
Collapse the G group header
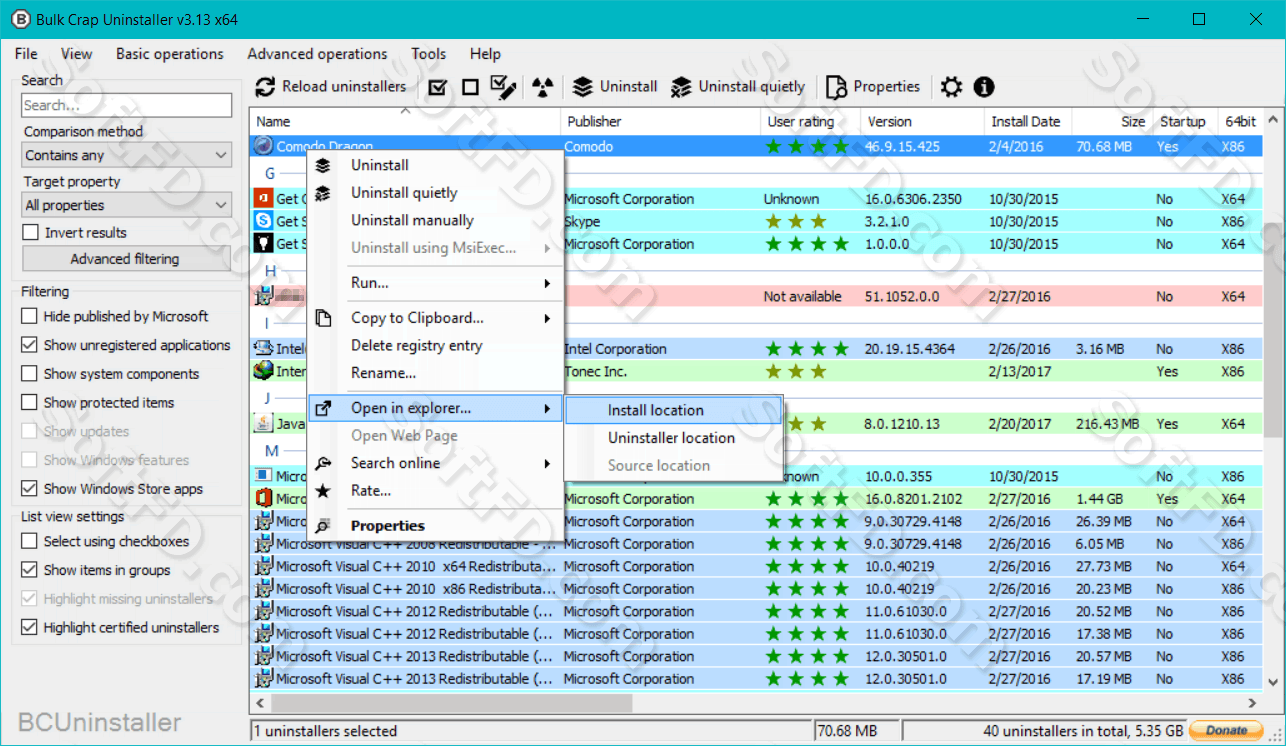269,173
